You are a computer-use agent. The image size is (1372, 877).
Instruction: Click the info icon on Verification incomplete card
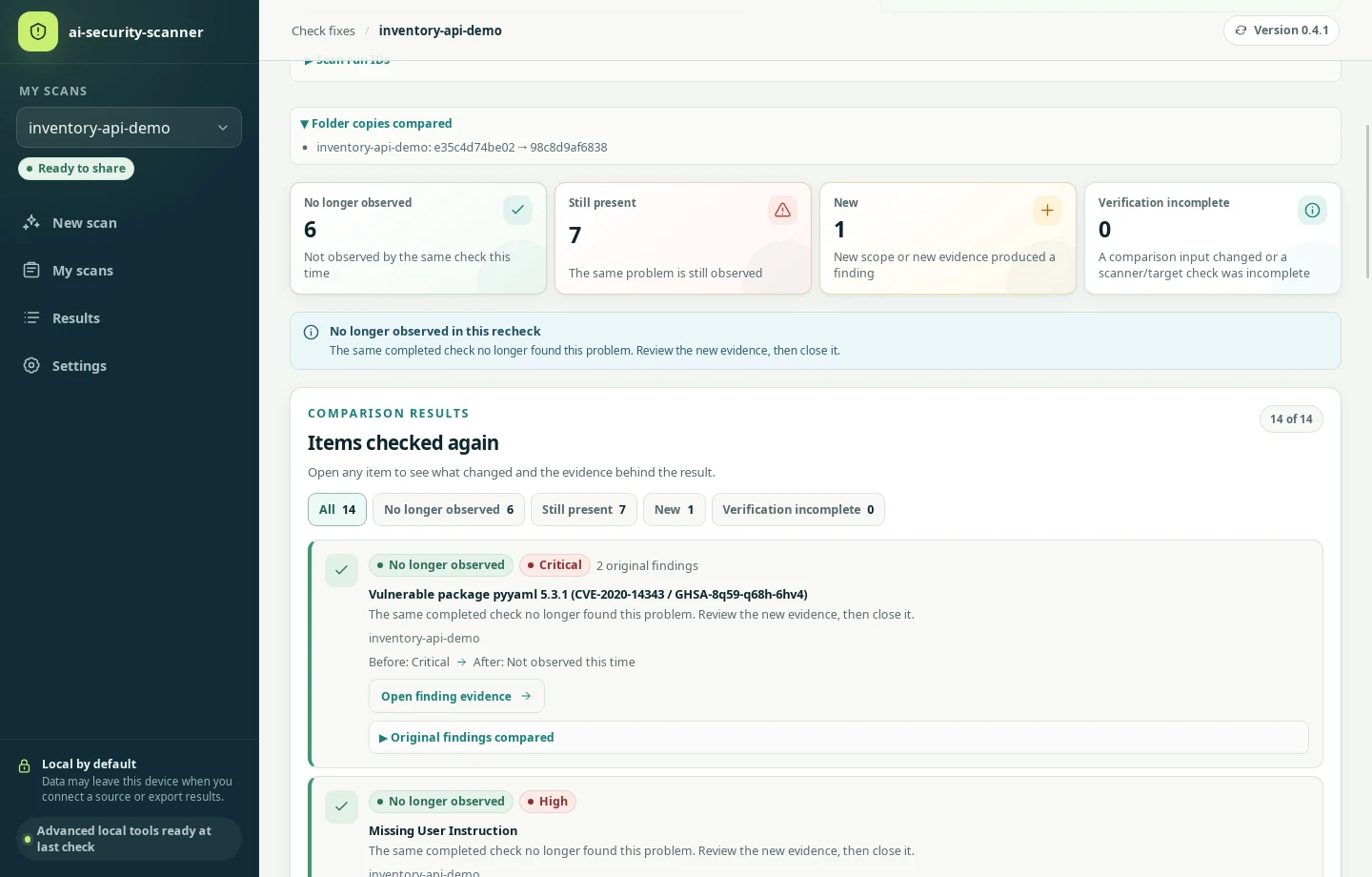(x=1312, y=210)
